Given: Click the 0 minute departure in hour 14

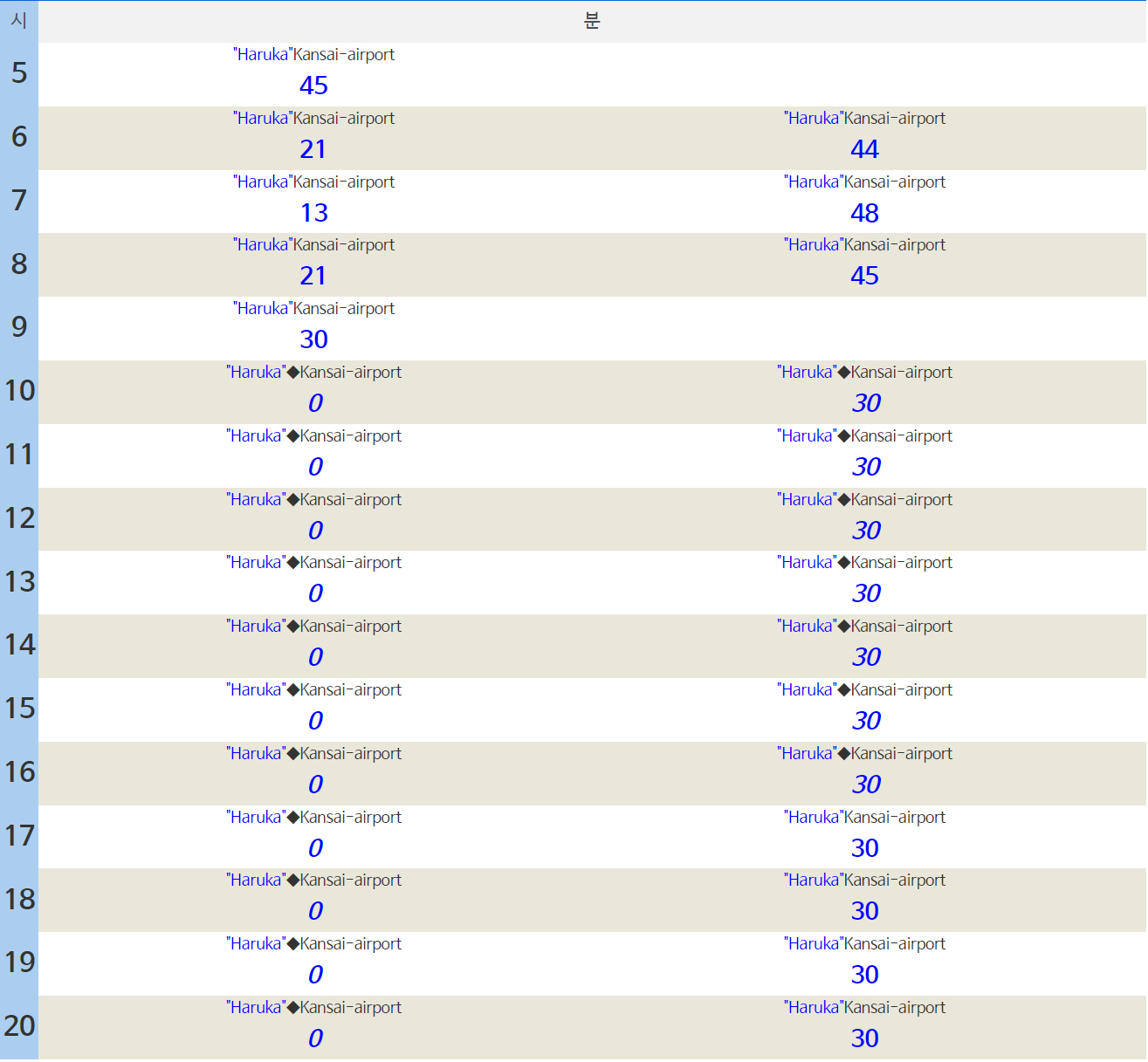Looking at the screenshot, I should coord(315,657).
